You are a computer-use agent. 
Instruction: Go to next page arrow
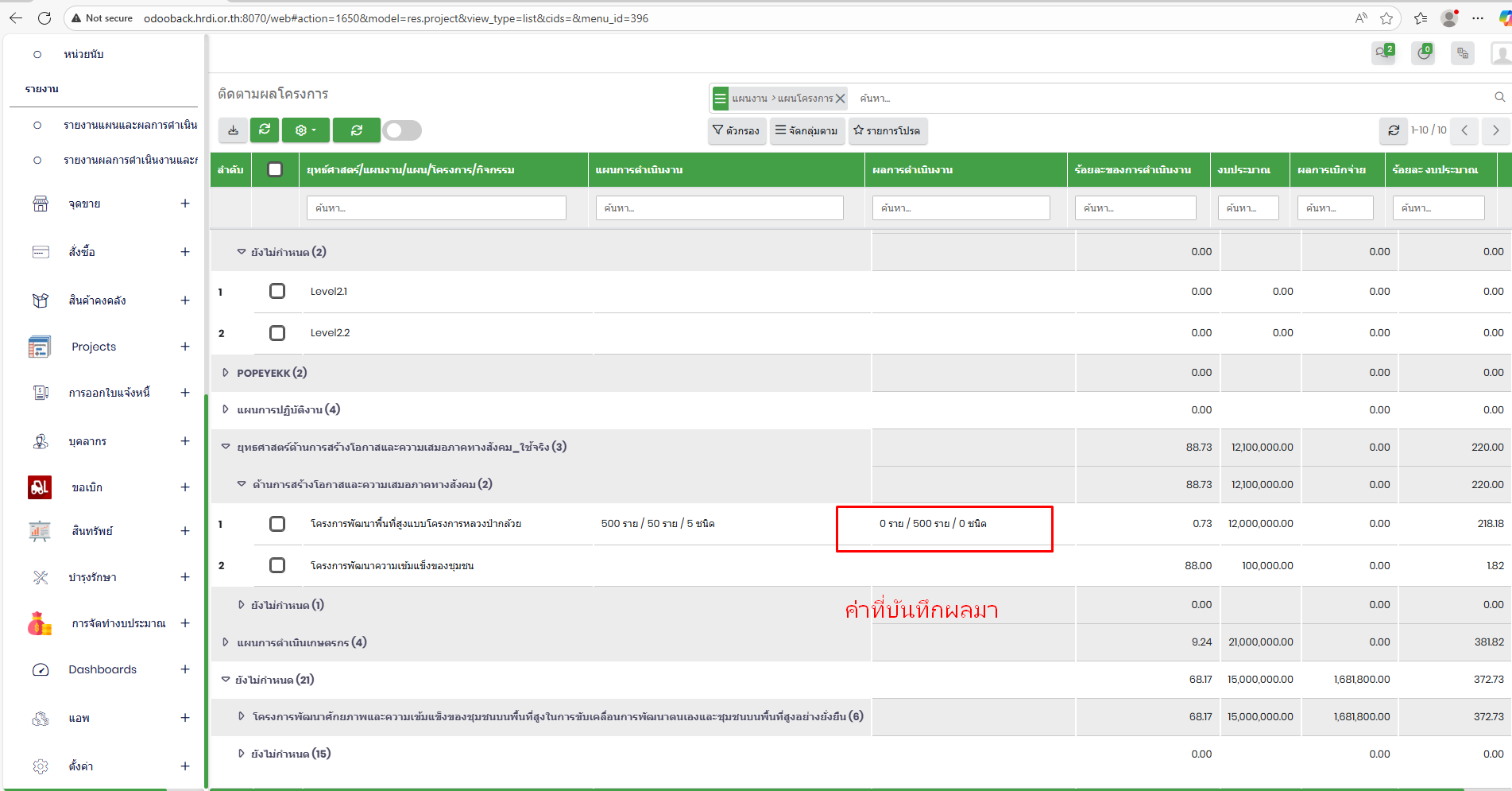[x=1495, y=130]
